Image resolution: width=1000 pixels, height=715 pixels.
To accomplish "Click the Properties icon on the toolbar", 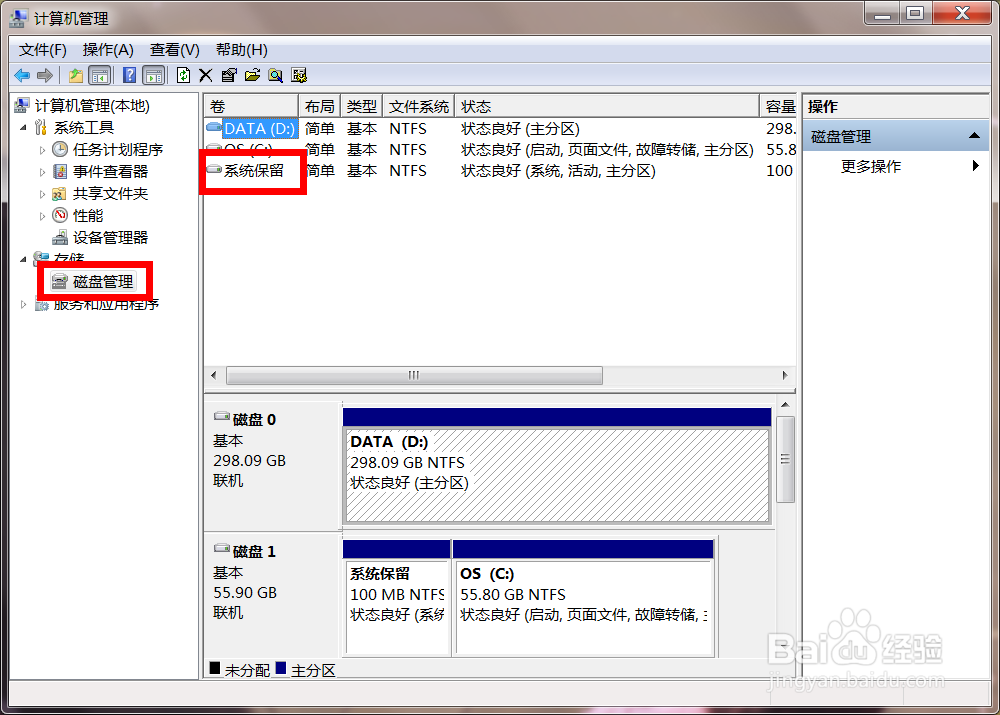I will point(229,75).
